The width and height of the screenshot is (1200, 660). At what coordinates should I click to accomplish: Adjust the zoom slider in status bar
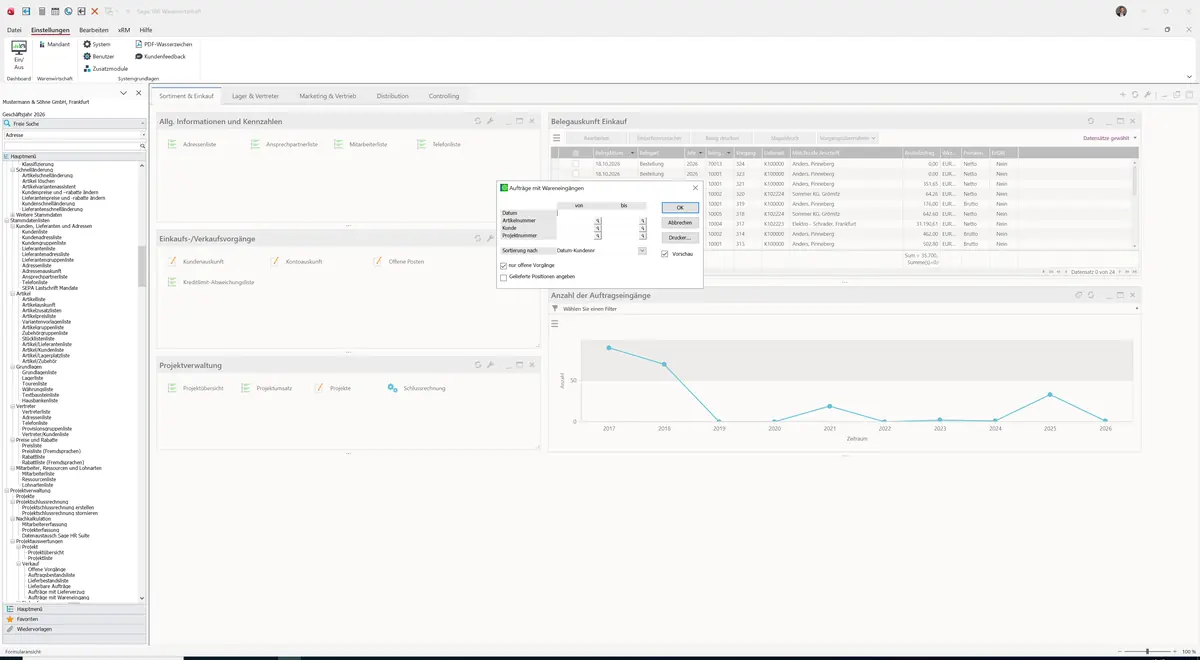[x=1147, y=651]
